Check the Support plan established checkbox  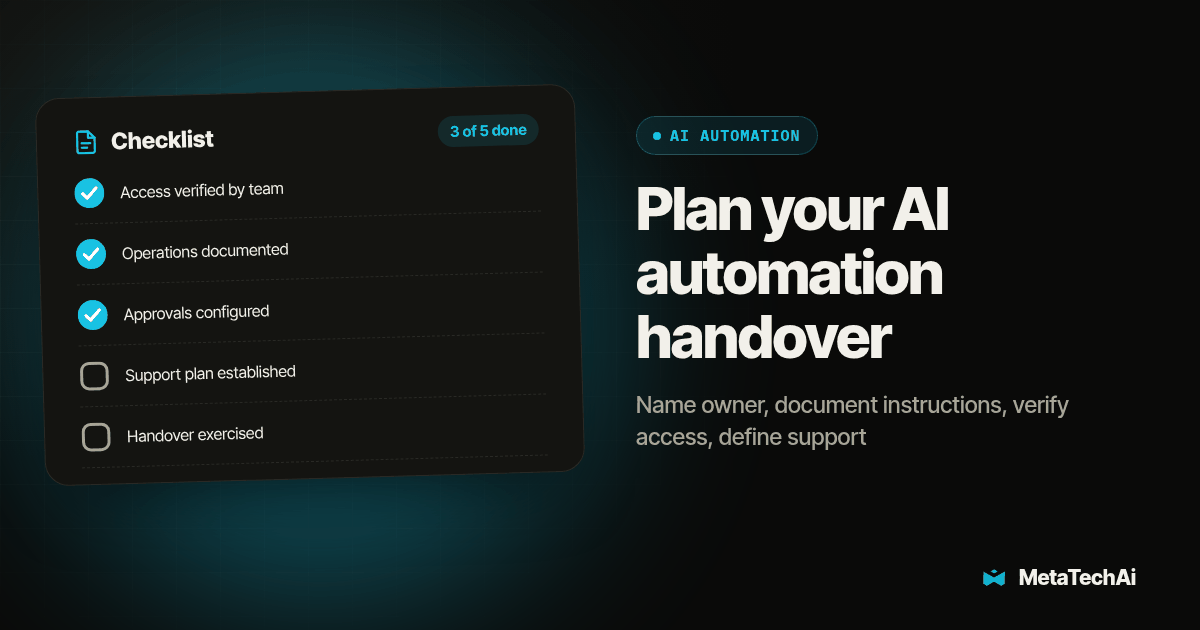(94, 376)
